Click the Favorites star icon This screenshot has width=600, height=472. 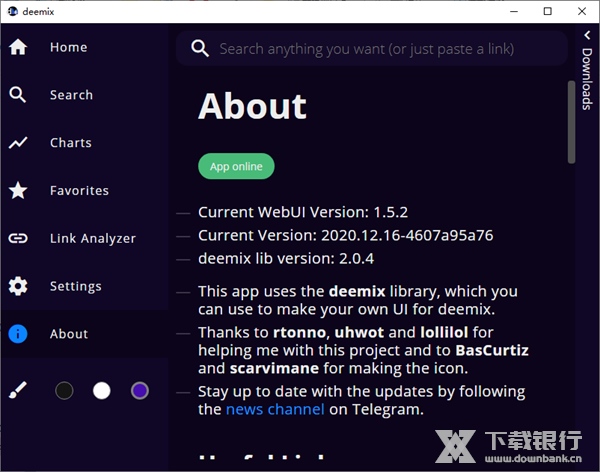[x=18, y=190]
